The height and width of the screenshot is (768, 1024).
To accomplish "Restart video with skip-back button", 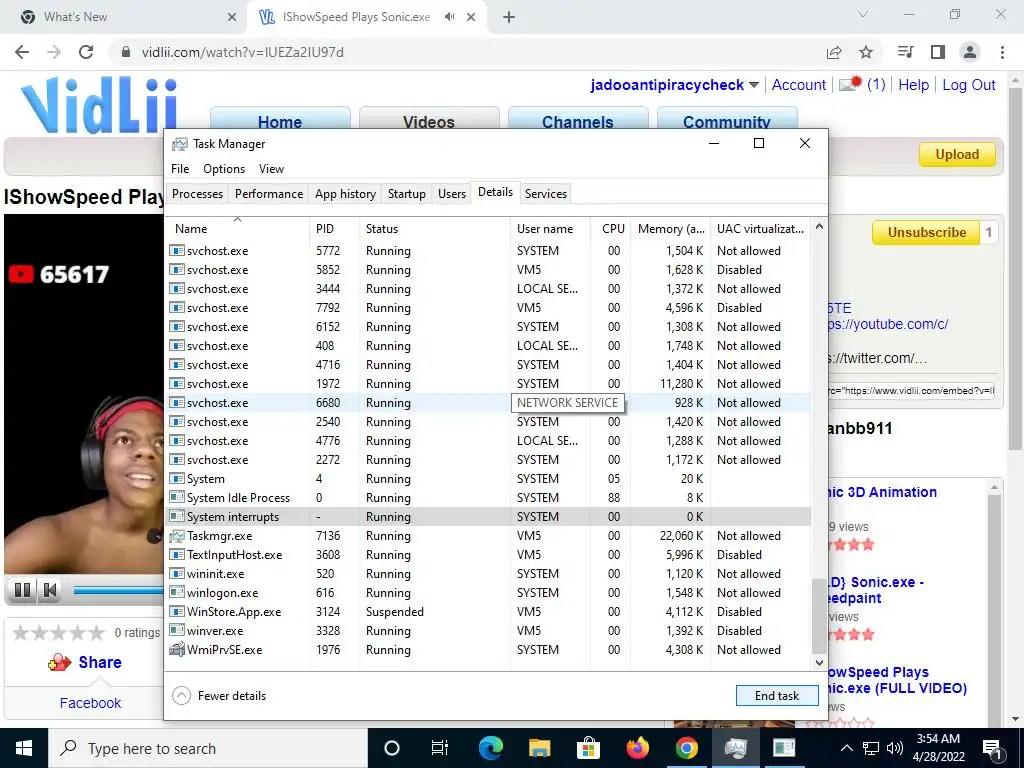I will pyautogui.click(x=50, y=590).
